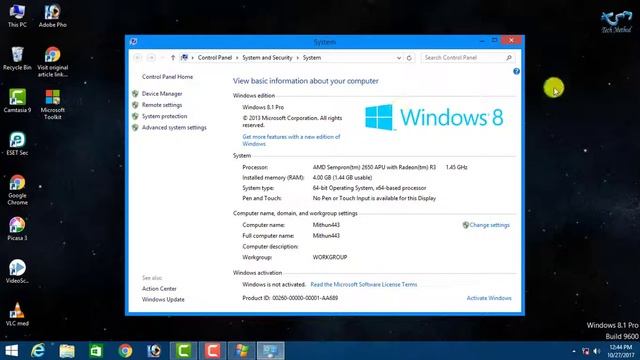Open Action Center link
The image size is (640, 360).
click(159, 289)
